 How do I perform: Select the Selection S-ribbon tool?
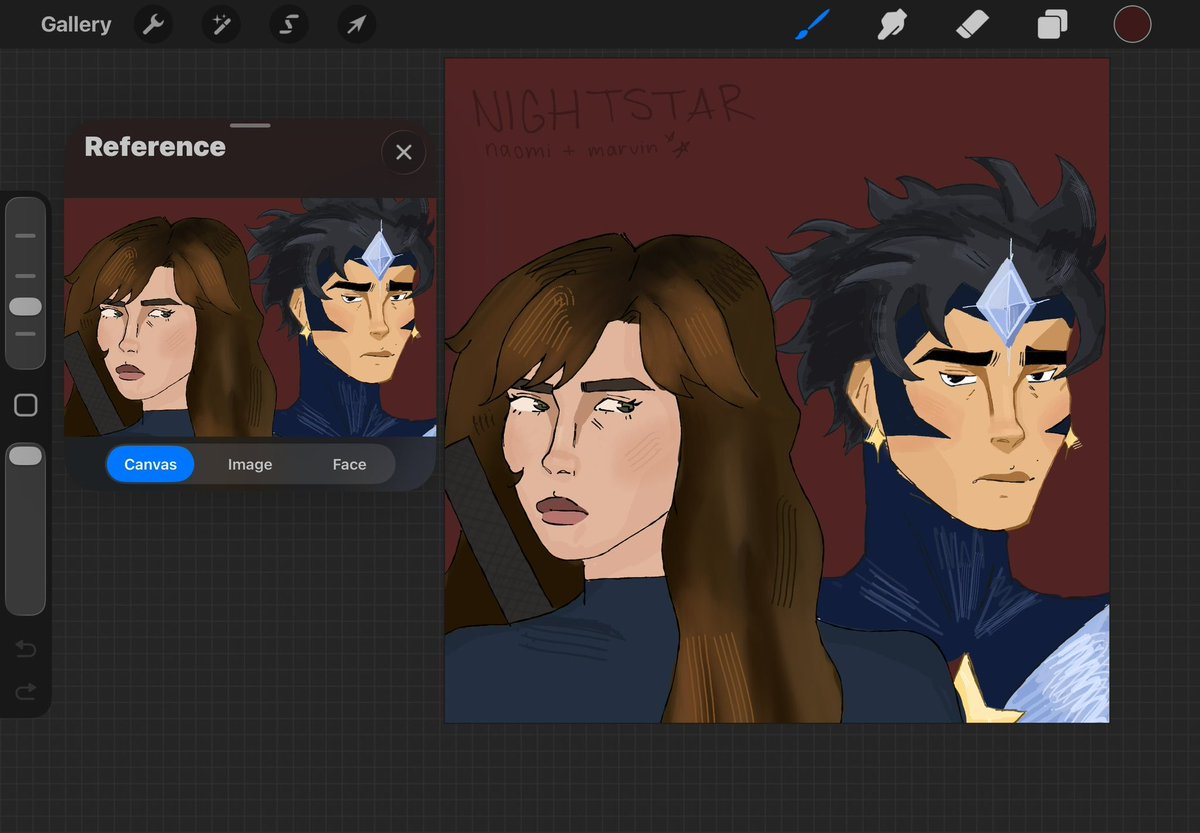pyautogui.click(x=288, y=24)
